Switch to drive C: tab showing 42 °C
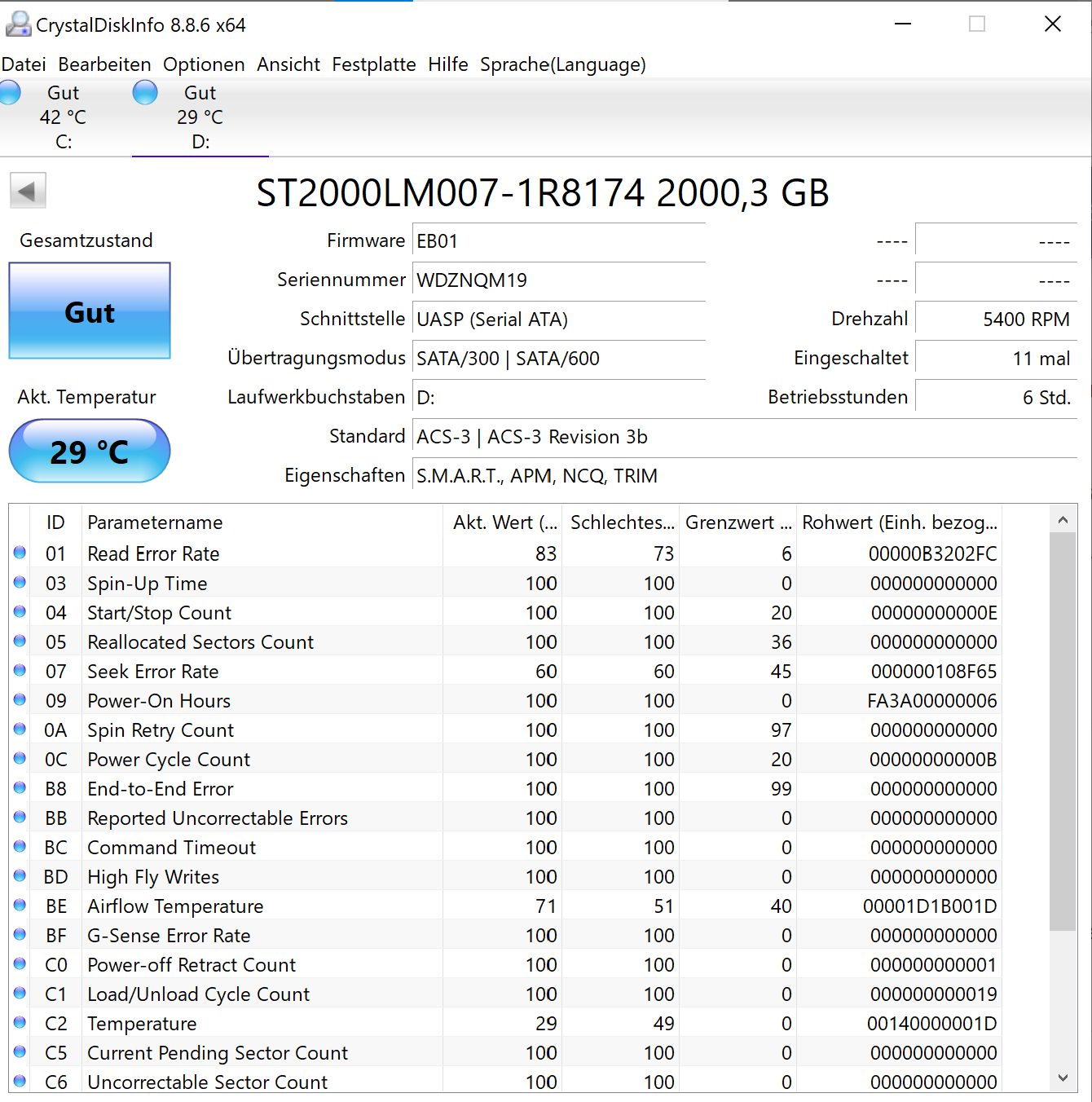 (63, 117)
